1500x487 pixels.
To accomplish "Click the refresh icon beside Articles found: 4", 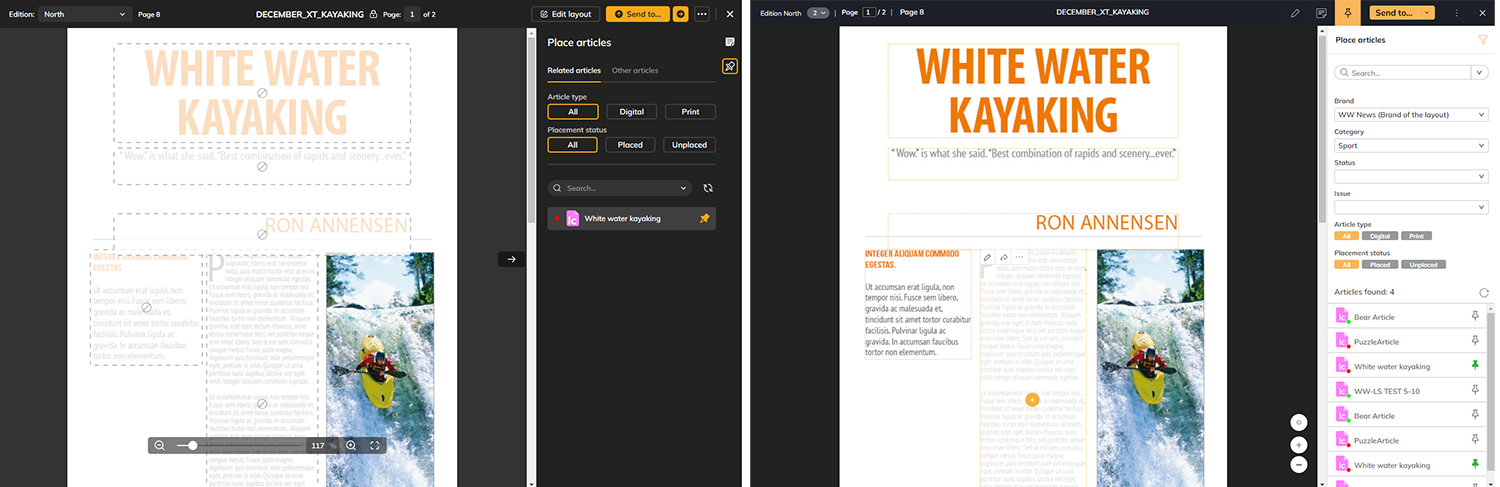I will point(1484,292).
